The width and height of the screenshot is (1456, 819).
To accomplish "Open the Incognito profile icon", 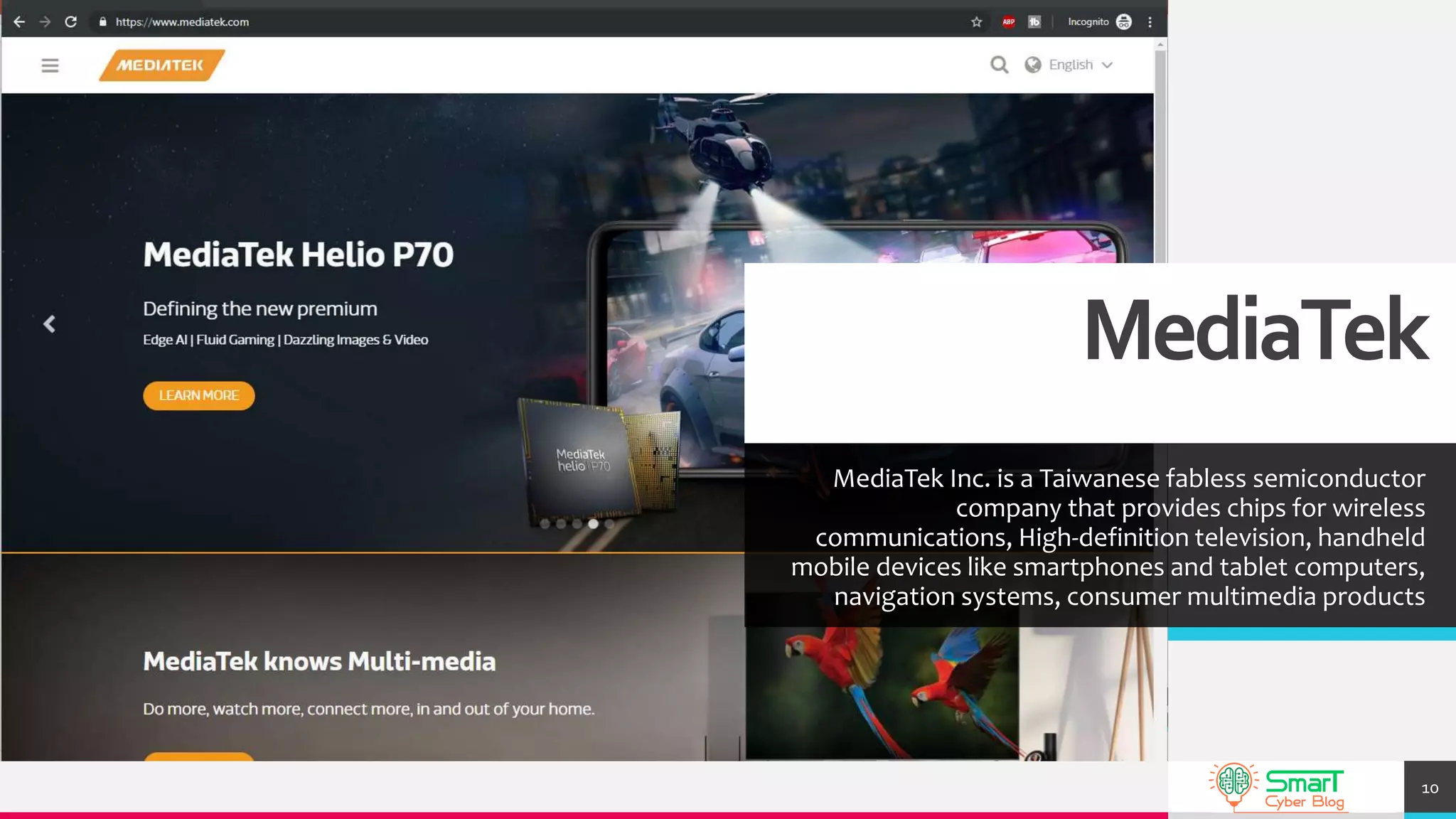I will pos(1123,22).
